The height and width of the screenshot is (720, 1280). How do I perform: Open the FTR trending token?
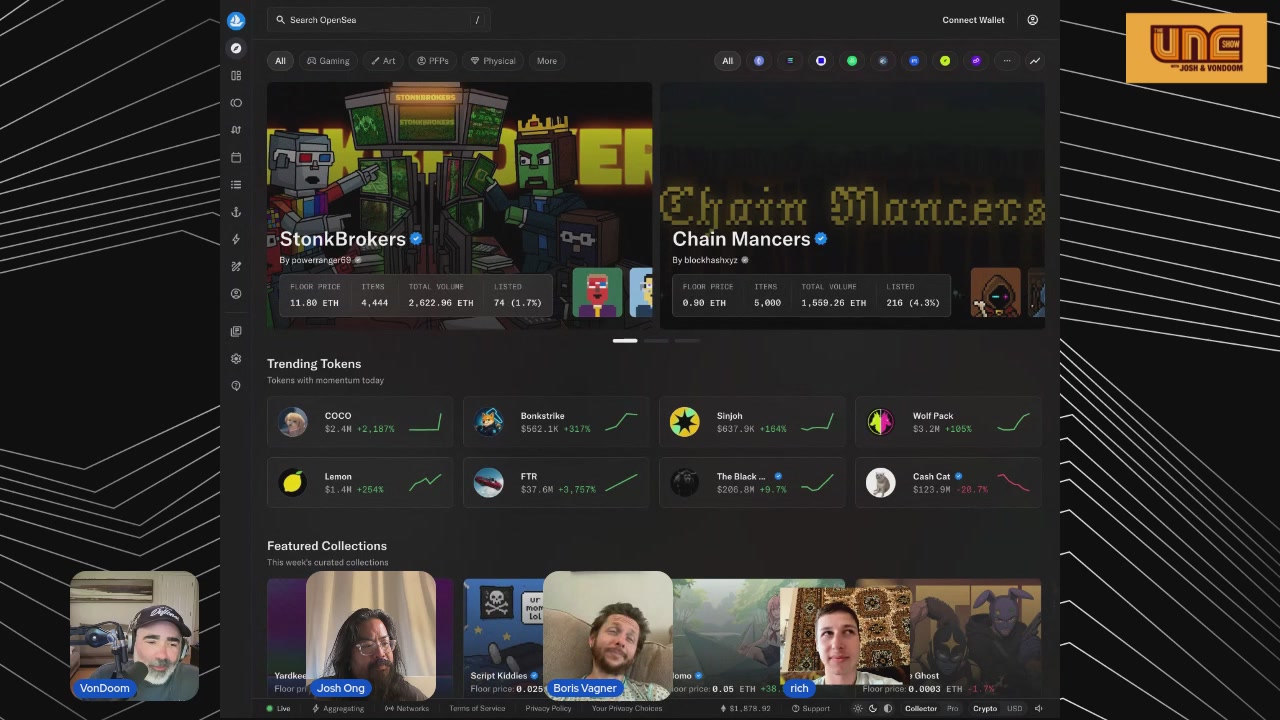[x=555, y=483]
